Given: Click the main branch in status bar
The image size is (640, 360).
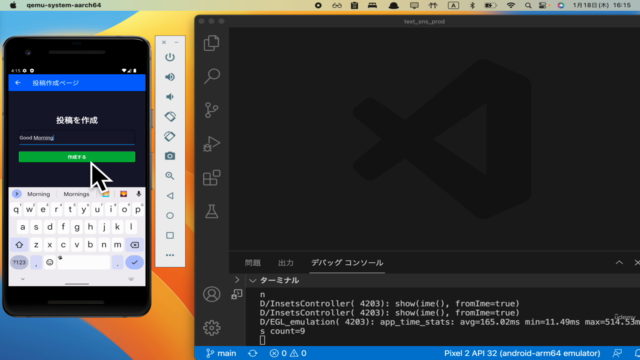Looking at the screenshot, I should (x=221, y=353).
